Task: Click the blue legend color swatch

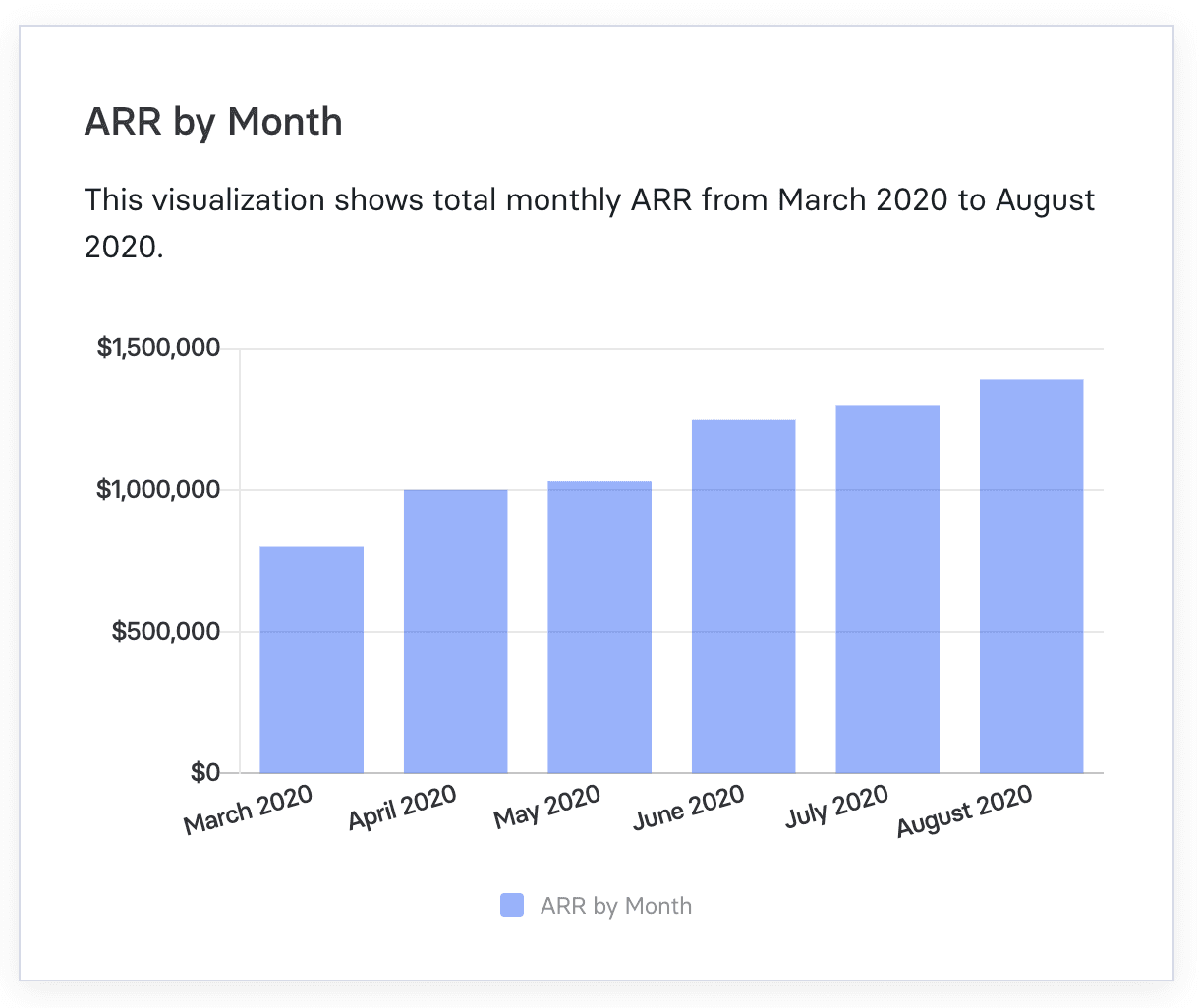Action: click(x=512, y=906)
